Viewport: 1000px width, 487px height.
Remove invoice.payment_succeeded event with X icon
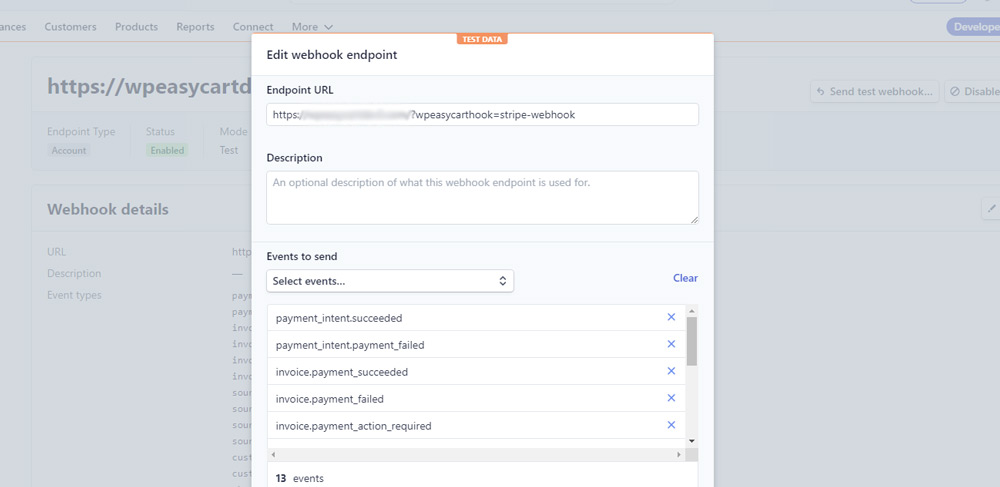[671, 371]
